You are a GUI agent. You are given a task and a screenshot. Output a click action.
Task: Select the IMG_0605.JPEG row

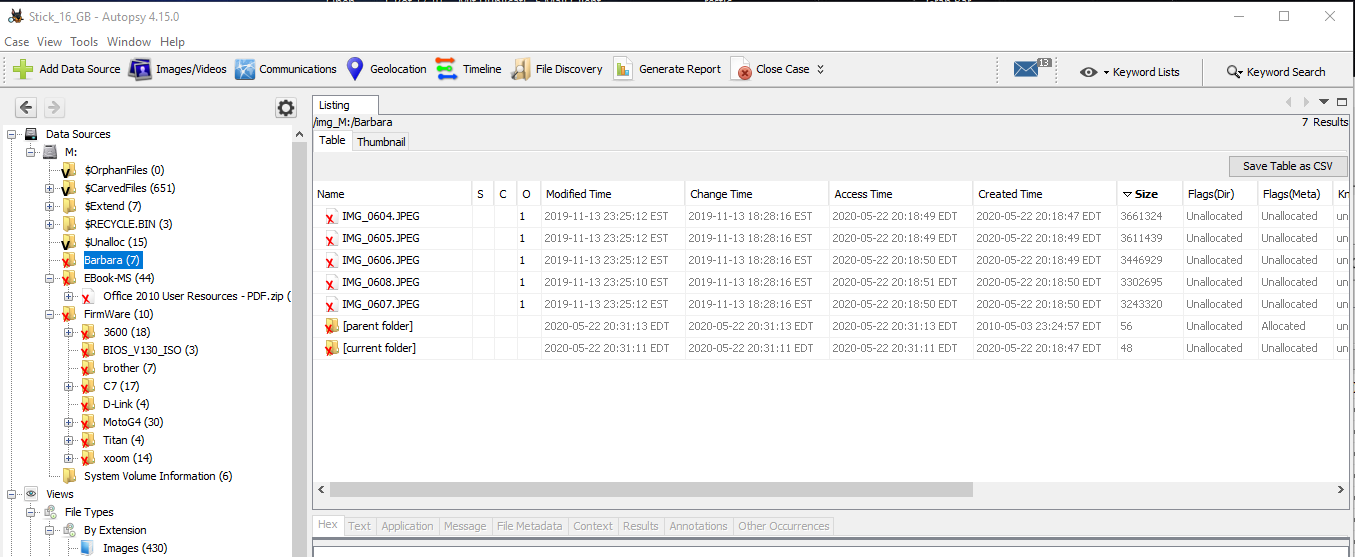click(831, 238)
